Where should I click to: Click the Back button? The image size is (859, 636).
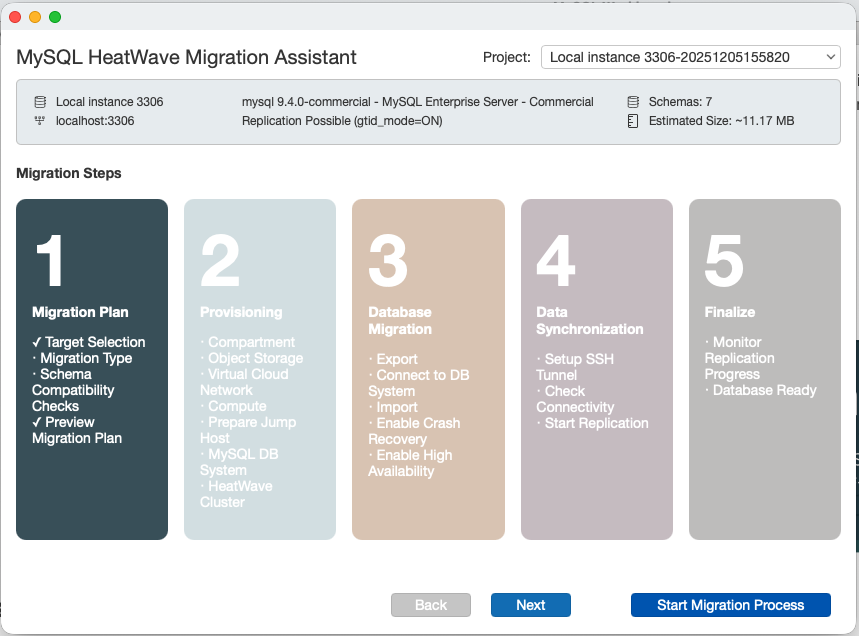coord(431,605)
